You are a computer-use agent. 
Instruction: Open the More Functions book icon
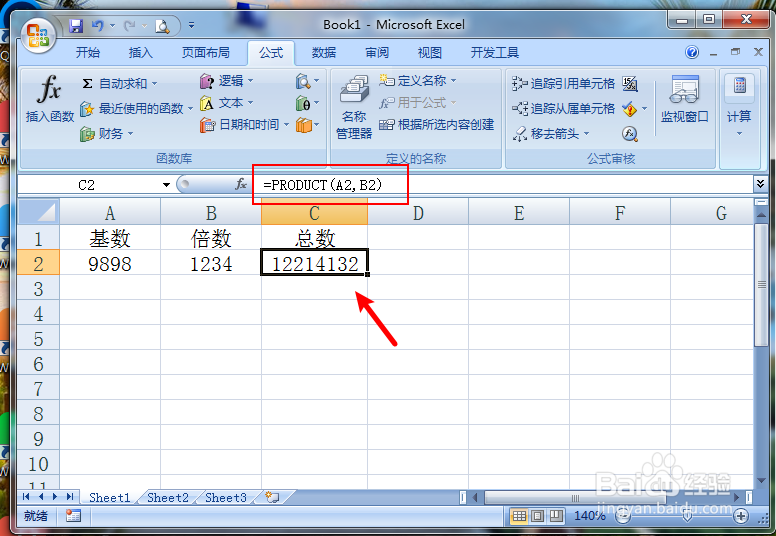pyautogui.click(x=303, y=125)
